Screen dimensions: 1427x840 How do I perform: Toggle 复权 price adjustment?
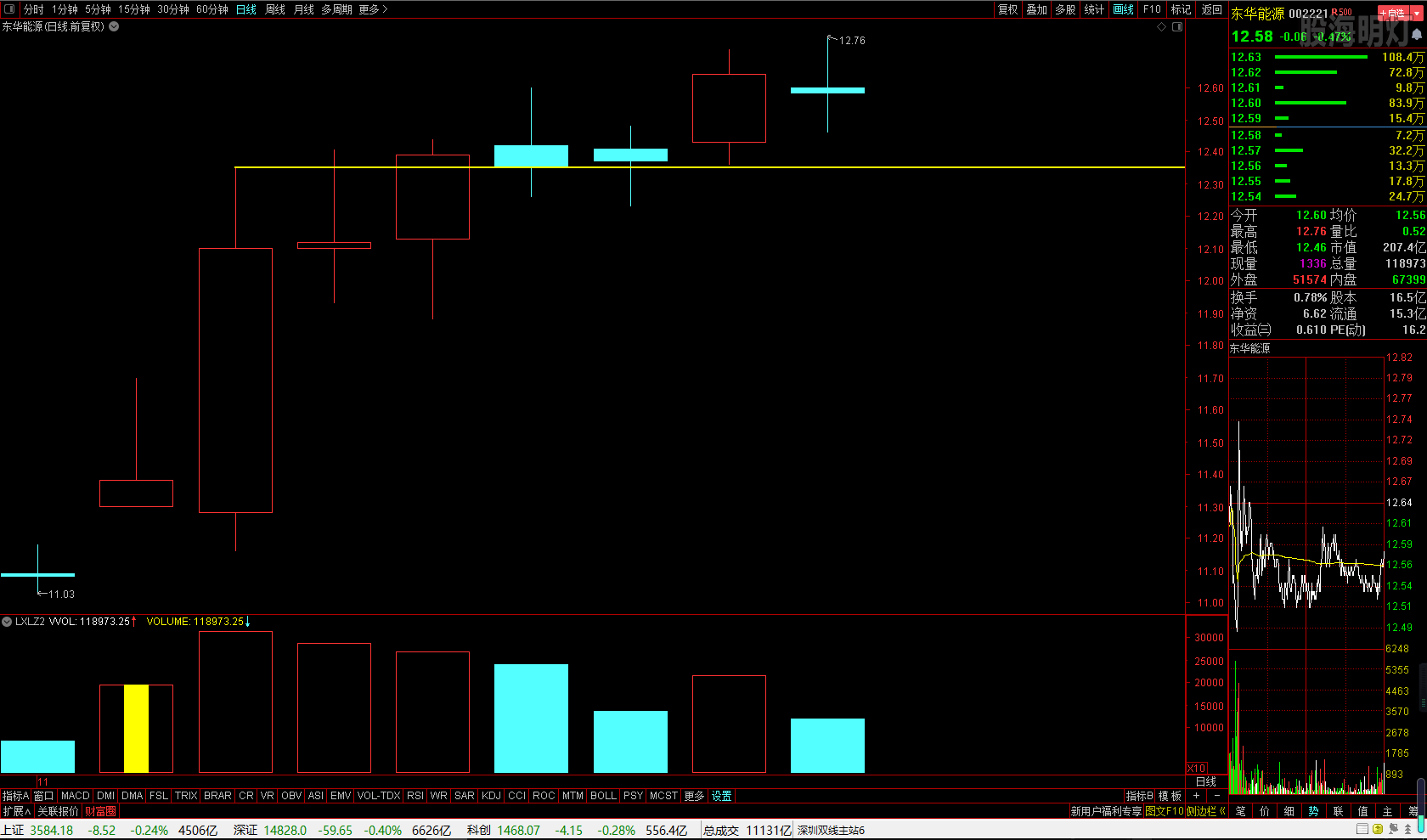click(1007, 9)
